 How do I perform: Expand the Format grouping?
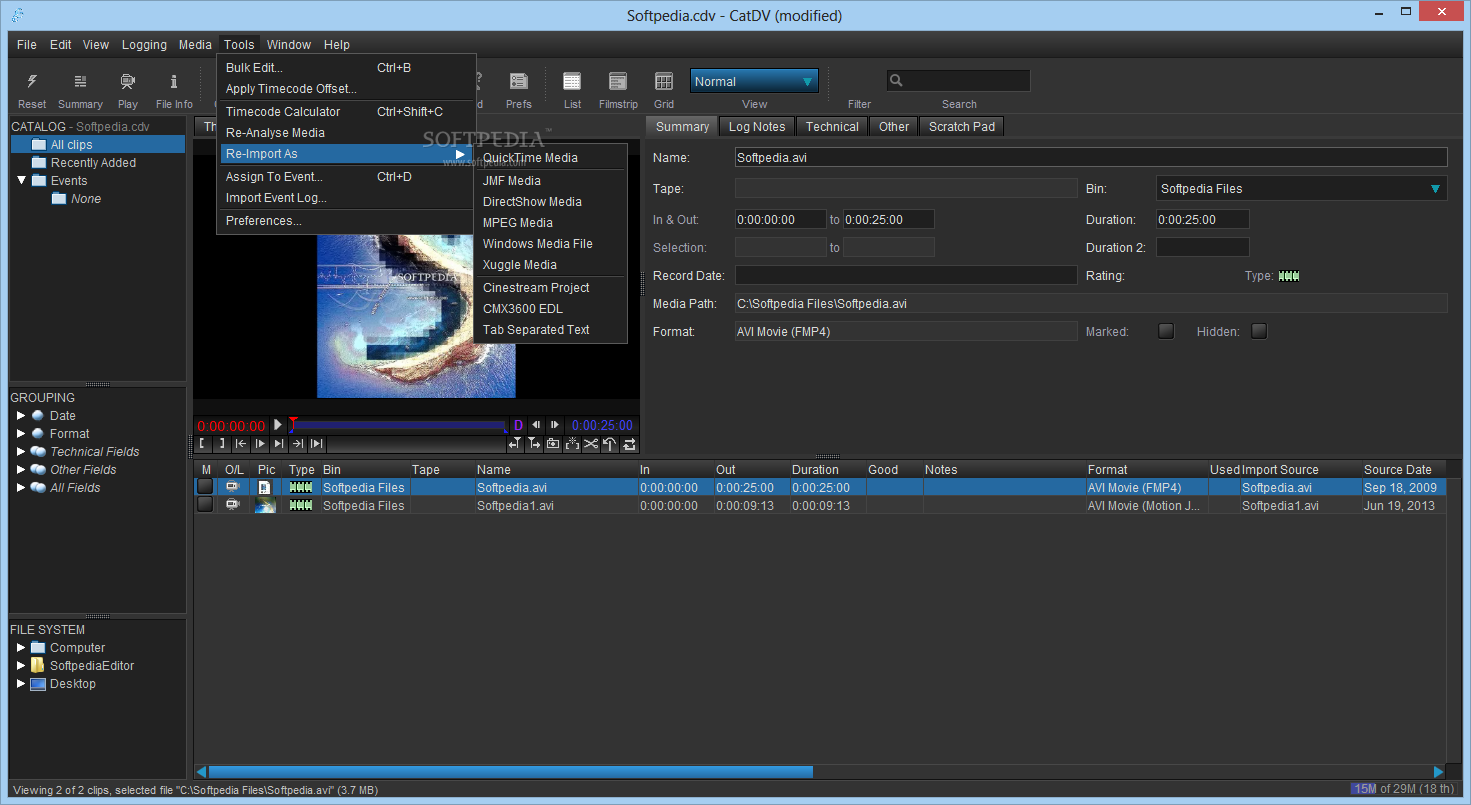21,434
